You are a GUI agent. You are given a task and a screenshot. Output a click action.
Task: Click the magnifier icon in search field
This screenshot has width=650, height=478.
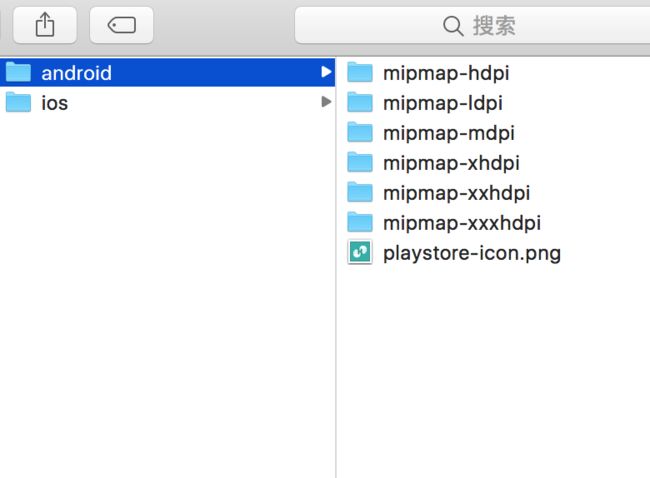(453, 26)
